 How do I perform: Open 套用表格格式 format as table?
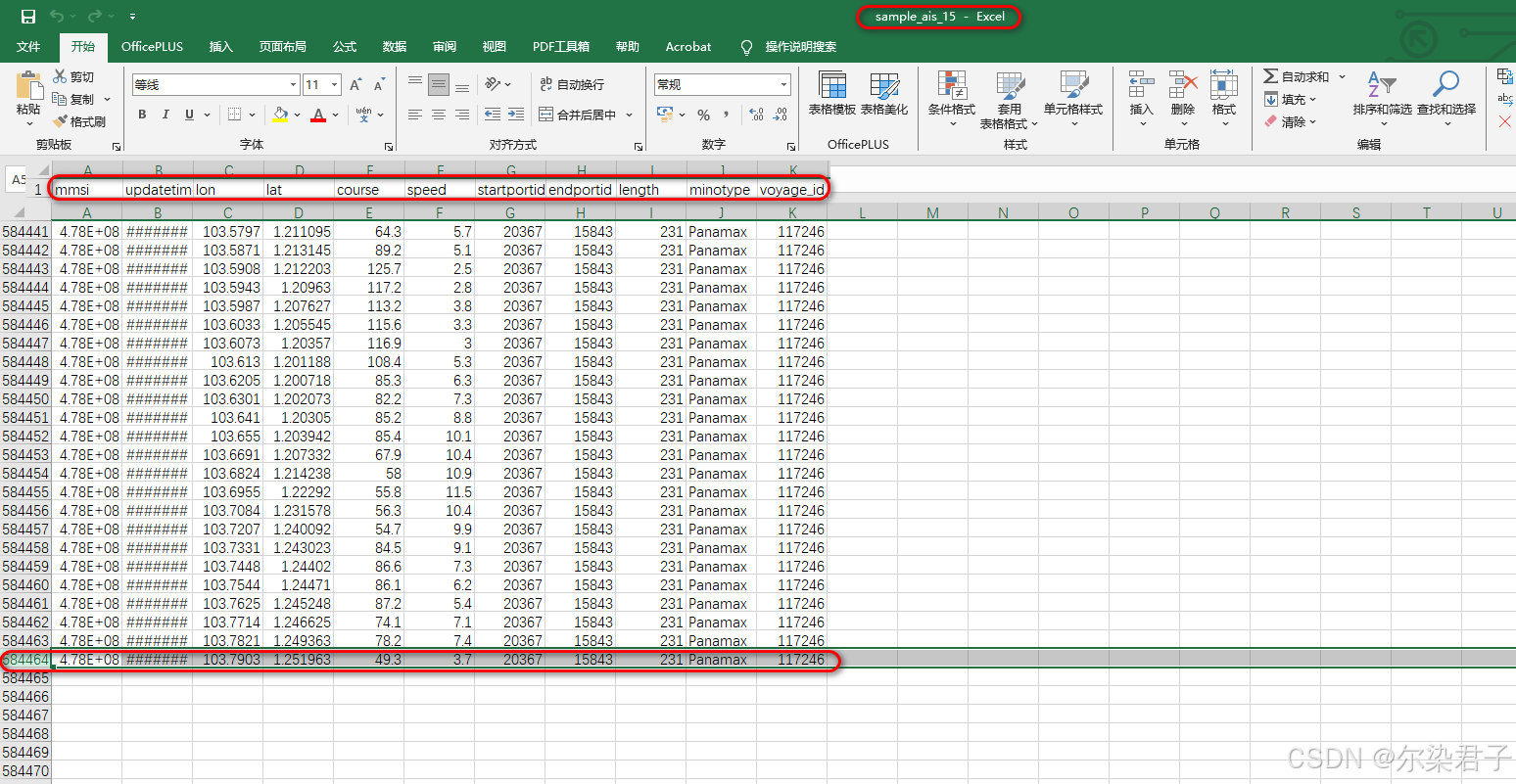coord(1009,99)
